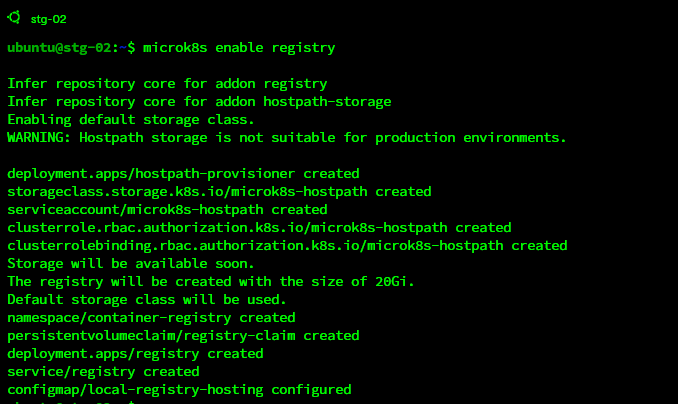Click the serviceaccount/microk8s-hostpath created line
The height and width of the screenshot is (404, 678).
click(x=167, y=209)
